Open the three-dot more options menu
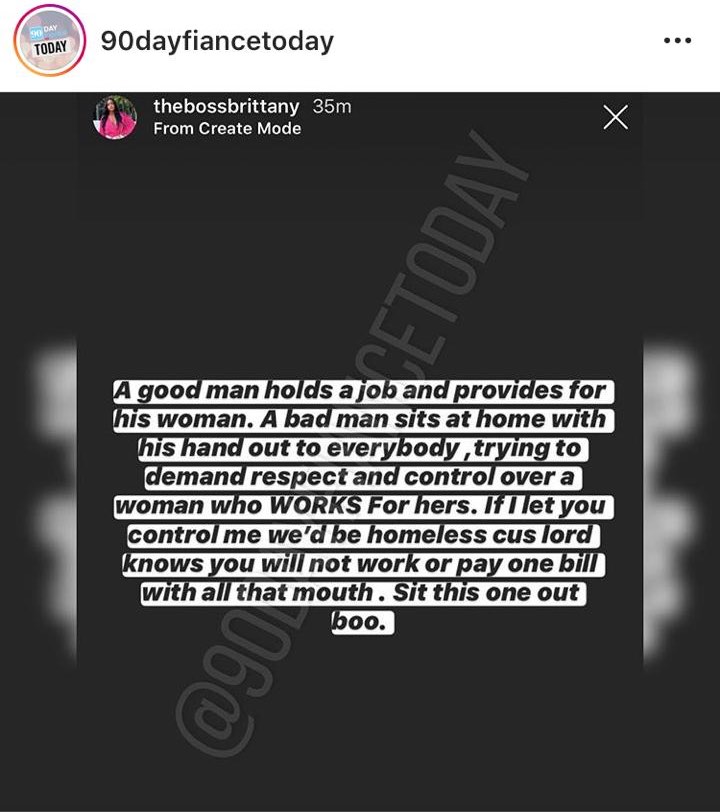The height and width of the screenshot is (812, 720). click(678, 40)
